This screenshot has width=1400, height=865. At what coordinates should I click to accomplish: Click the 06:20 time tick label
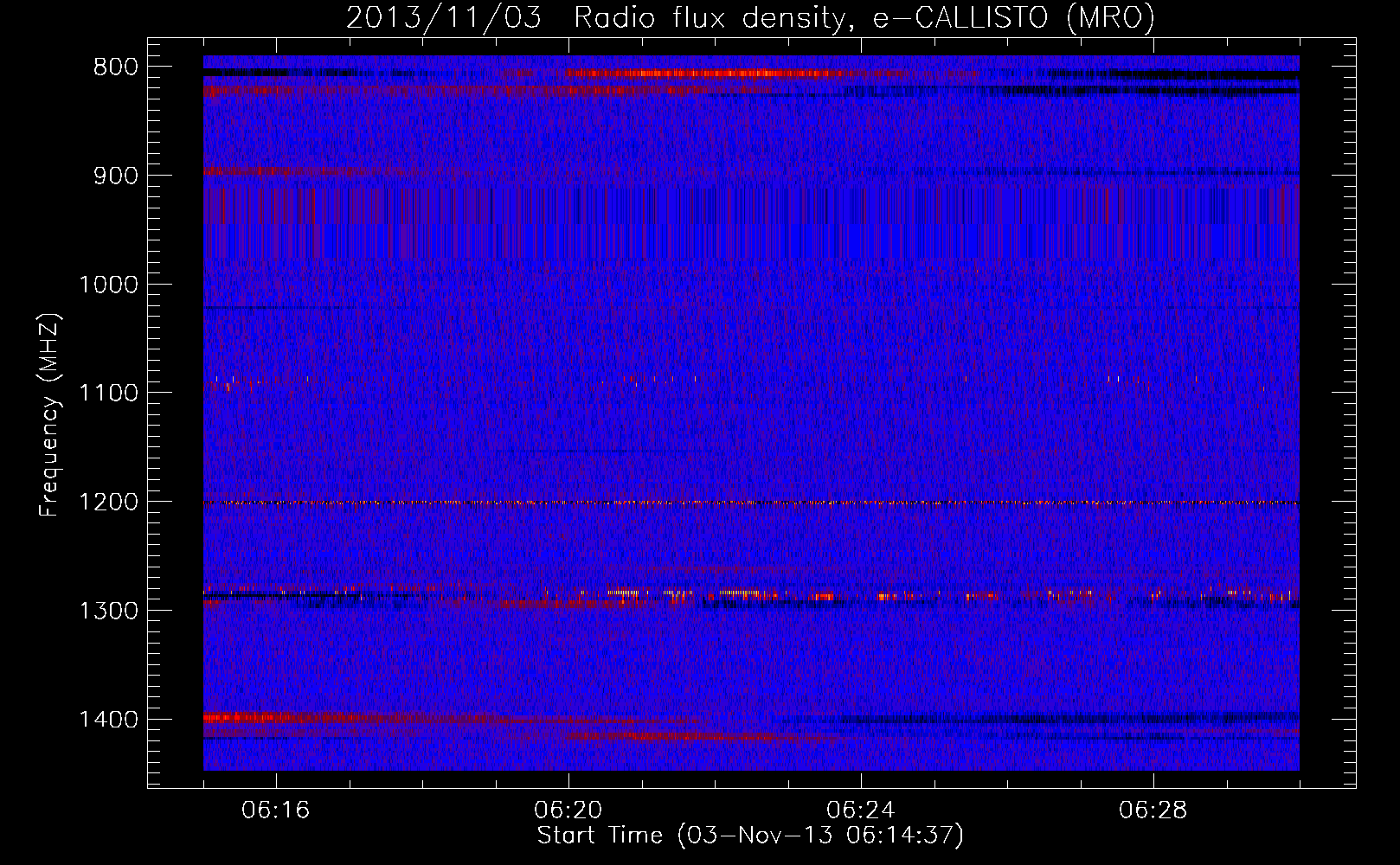pos(568,811)
